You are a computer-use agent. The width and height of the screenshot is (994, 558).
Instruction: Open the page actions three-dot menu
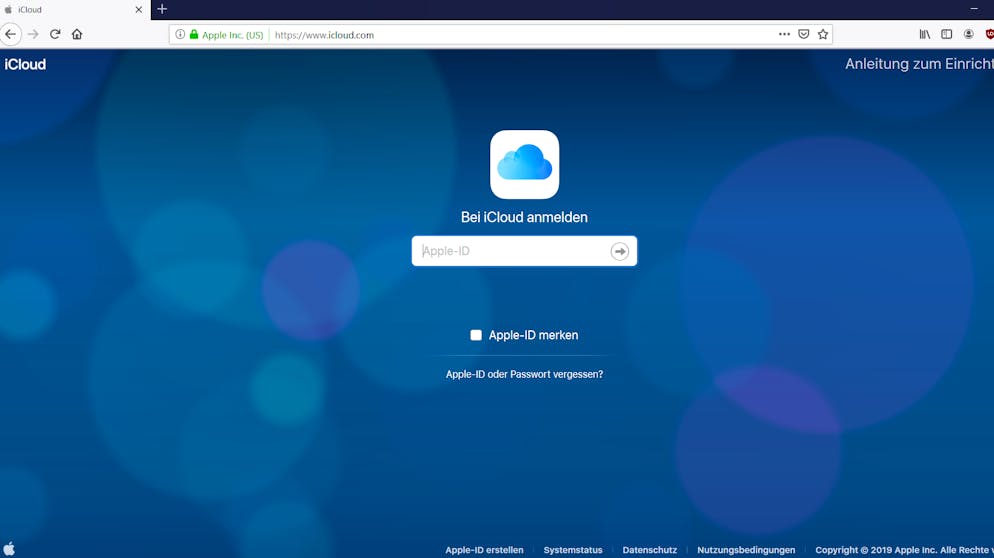(x=784, y=34)
